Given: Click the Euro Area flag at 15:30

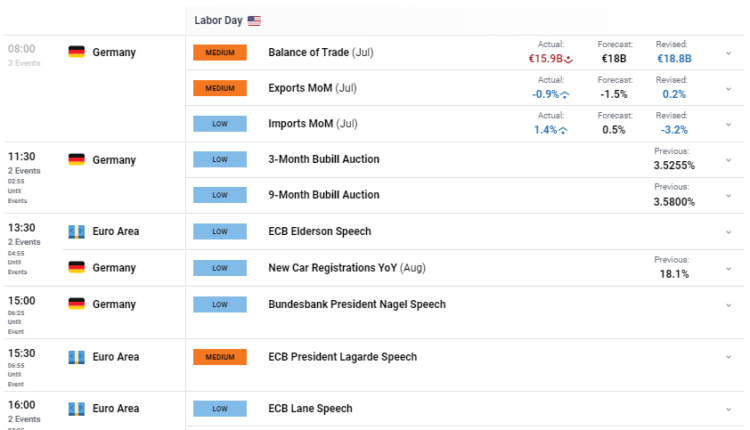Looking at the screenshot, I should 76,357.
